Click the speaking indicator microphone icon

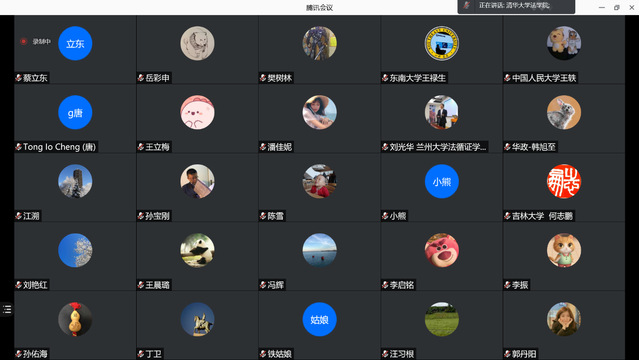pyautogui.click(x=467, y=6)
